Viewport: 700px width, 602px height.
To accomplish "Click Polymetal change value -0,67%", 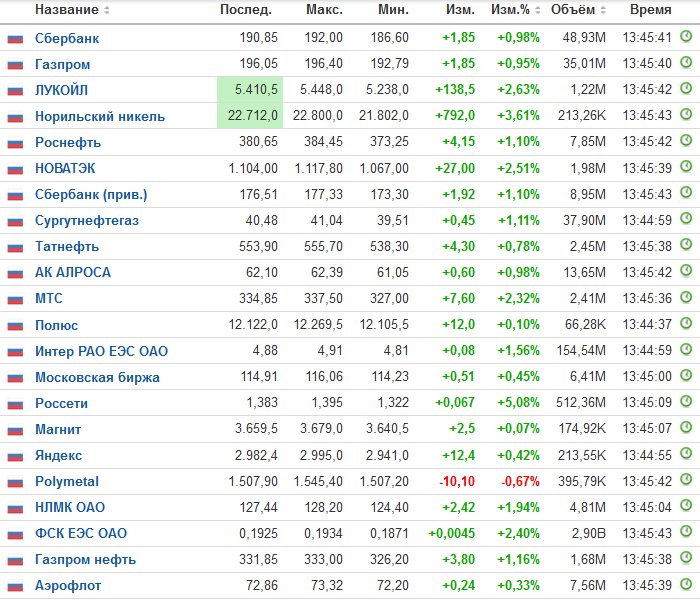I will 521,481.
